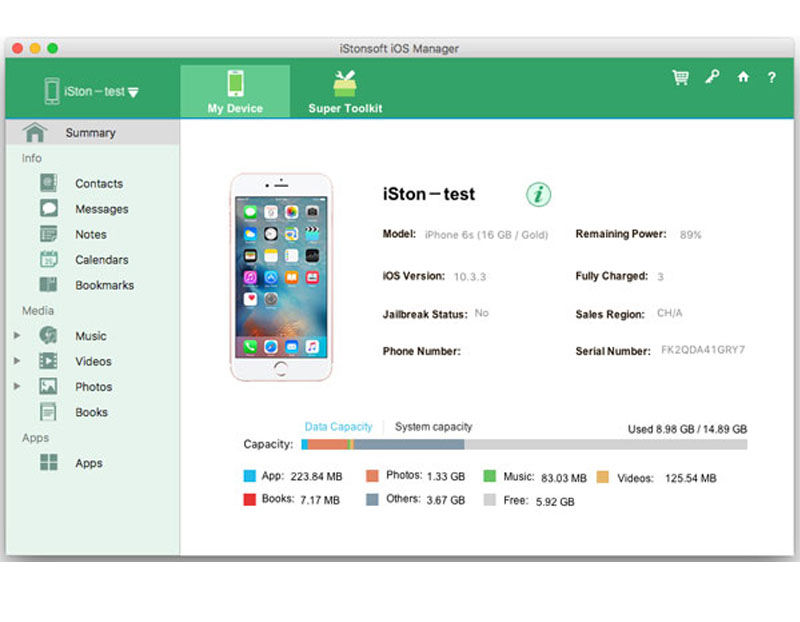Viewport: 800px width, 622px height.
Task: Open Summary in the sidebar
Action: [92, 133]
